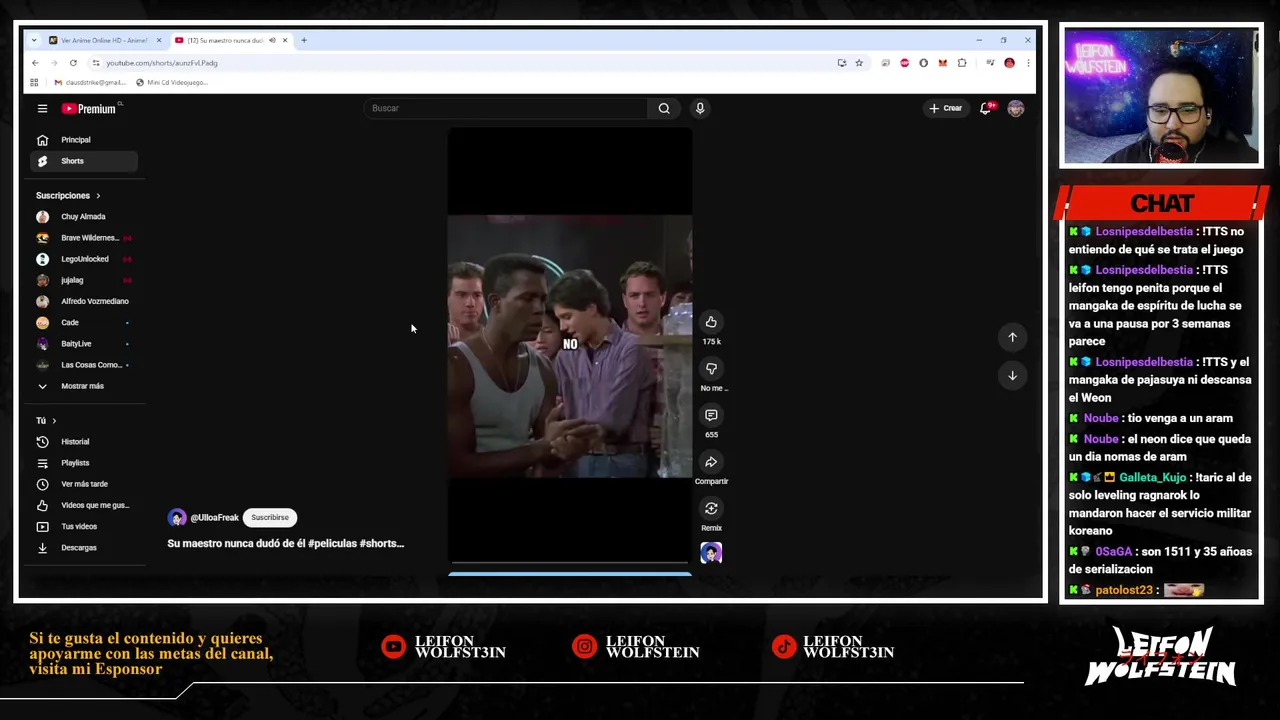Image resolution: width=1280 pixels, height=720 pixels.
Task: Open the Gmail bookmark
Action: [90, 82]
